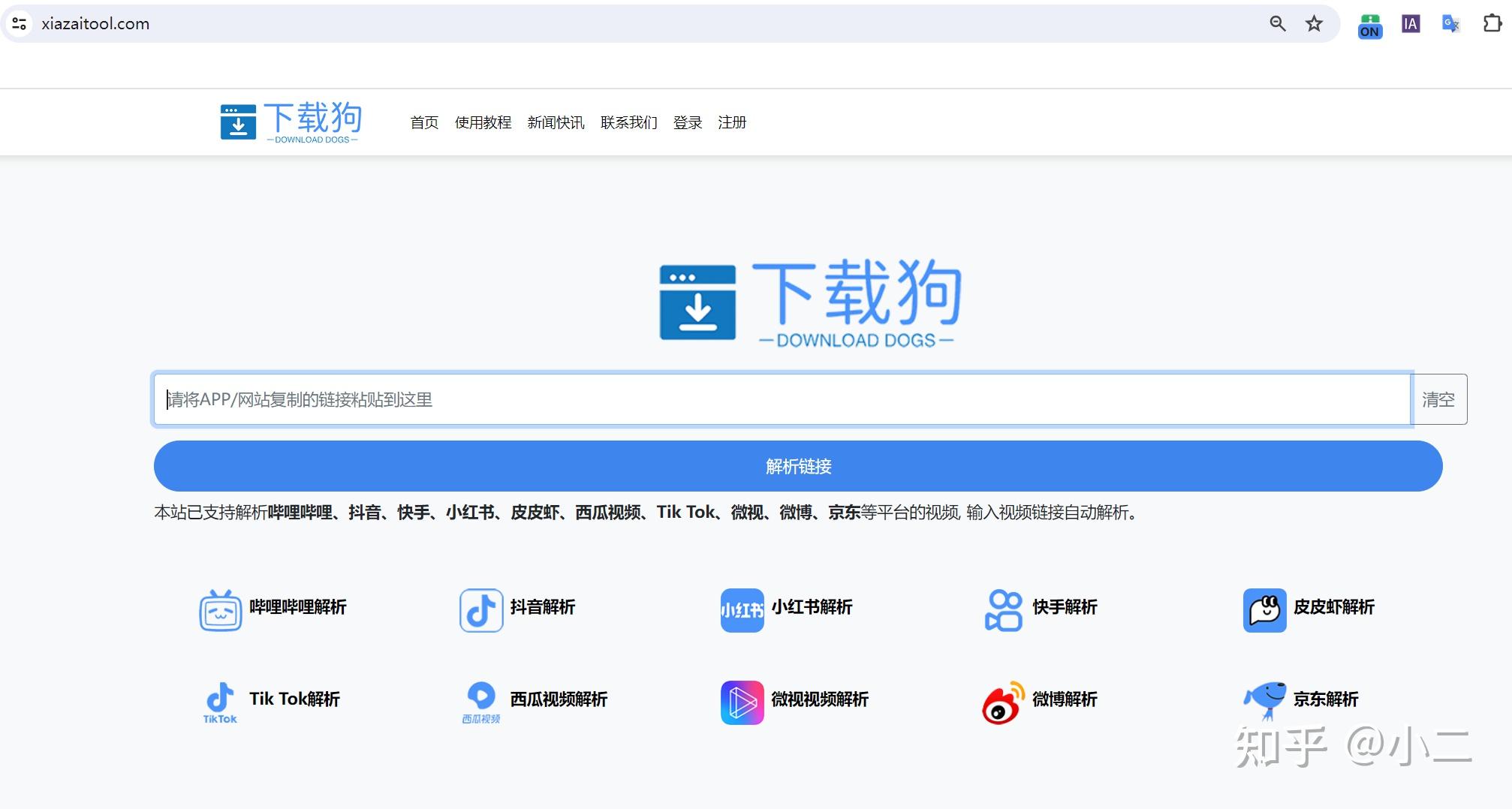Open 微视视频解析 link
1512x809 pixels.
click(820, 699)
